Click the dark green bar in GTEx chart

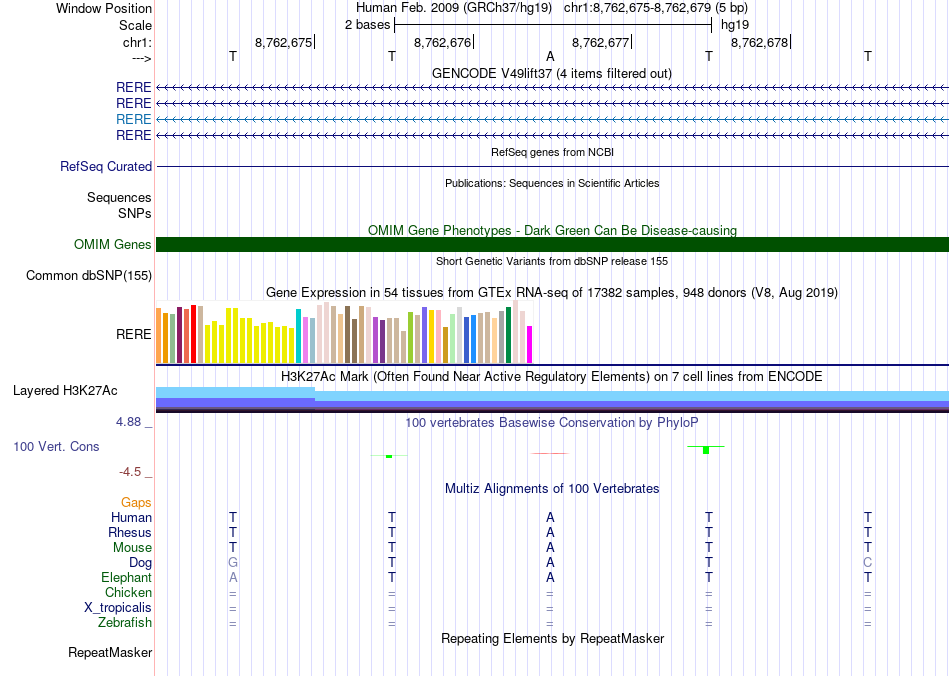pos(508,335)
